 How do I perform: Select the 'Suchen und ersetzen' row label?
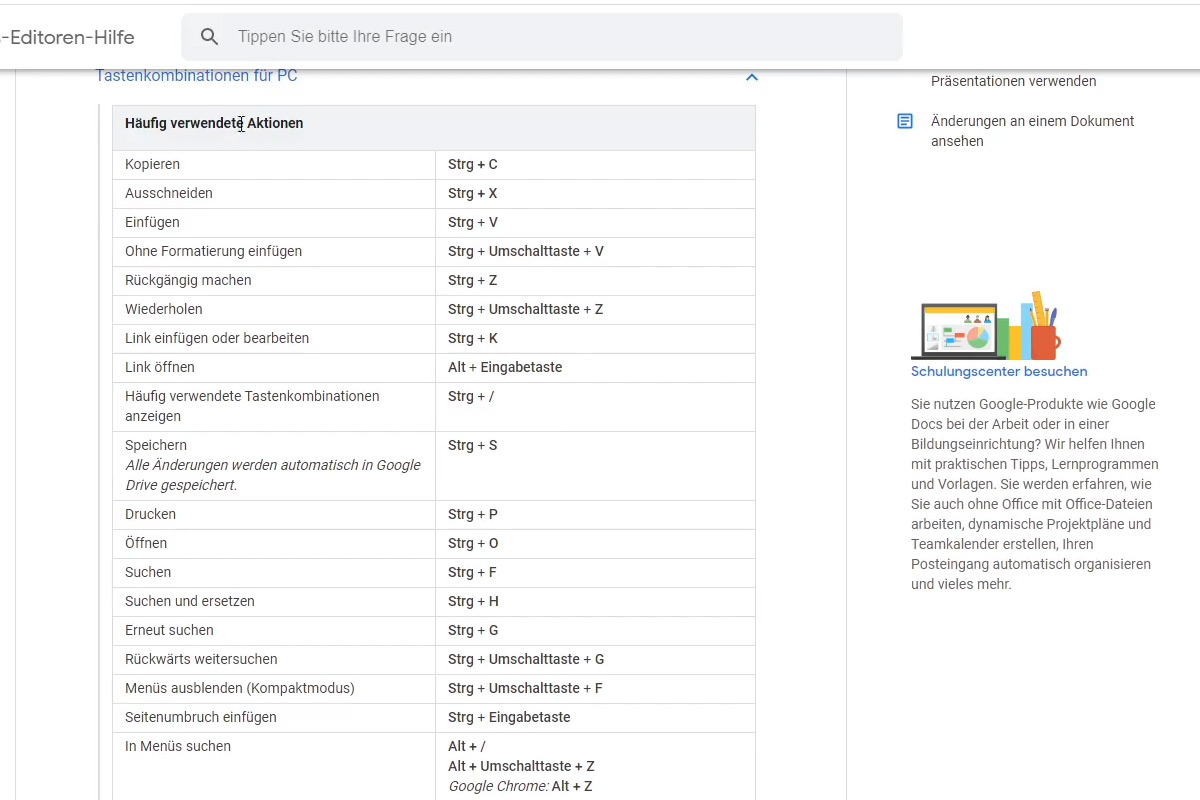(x=190, y=601)
